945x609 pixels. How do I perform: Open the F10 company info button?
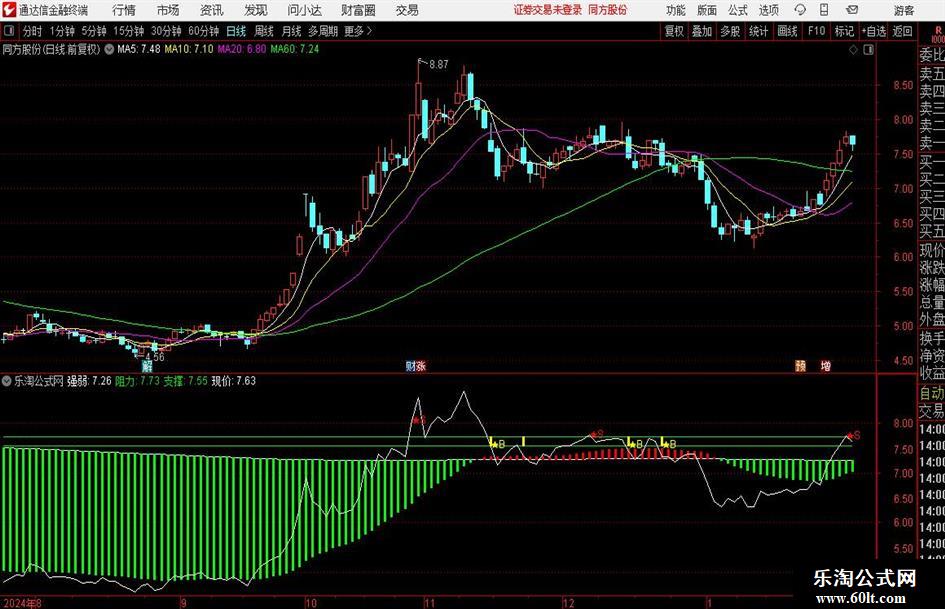pos(816,31)
